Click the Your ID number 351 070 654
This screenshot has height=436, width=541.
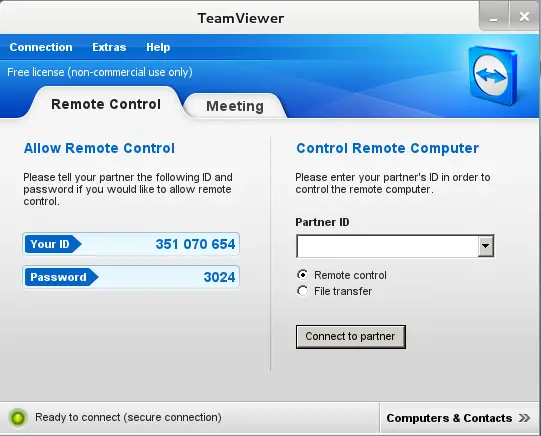click(x=195, y=244)
